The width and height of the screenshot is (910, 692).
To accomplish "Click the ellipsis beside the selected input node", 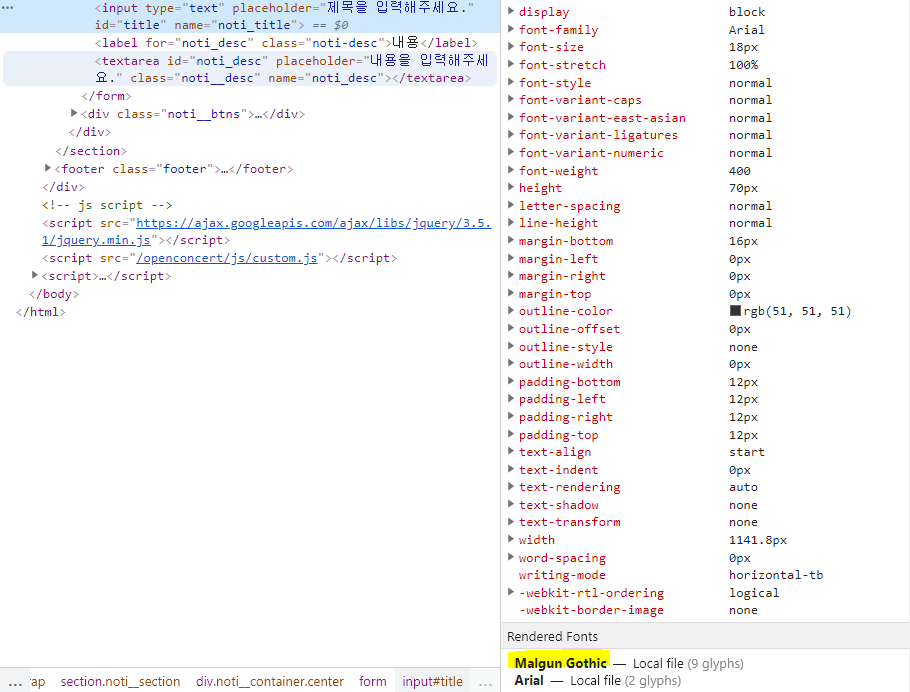I will (8, 8).
